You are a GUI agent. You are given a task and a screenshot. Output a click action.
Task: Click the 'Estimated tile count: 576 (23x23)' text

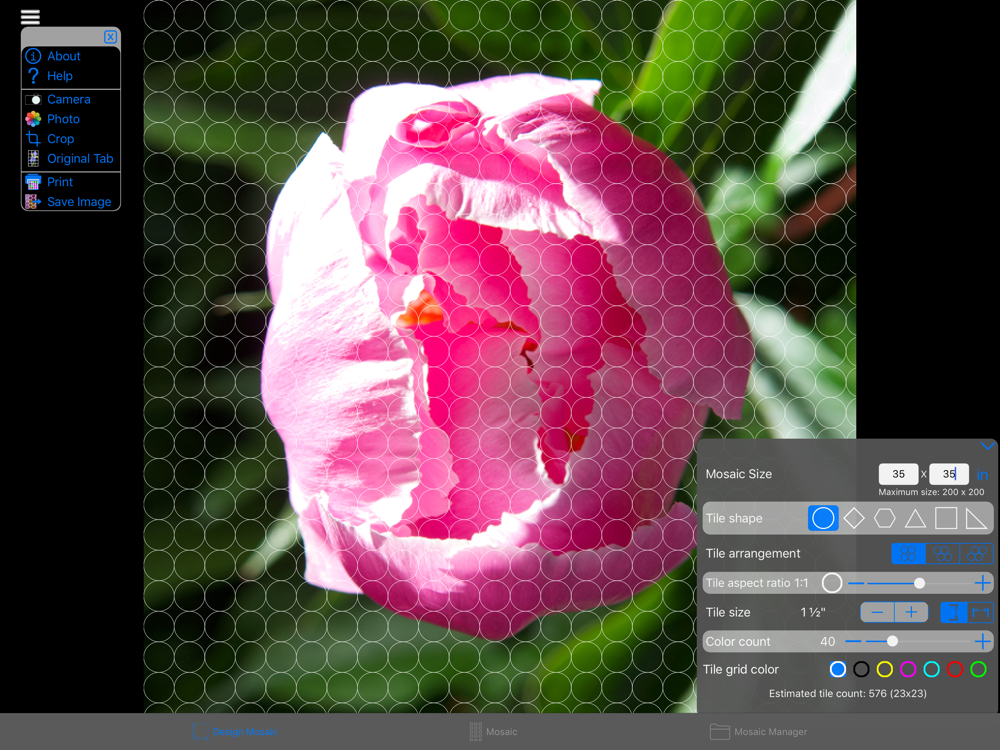pyautogui.click(x=848, y=693)
